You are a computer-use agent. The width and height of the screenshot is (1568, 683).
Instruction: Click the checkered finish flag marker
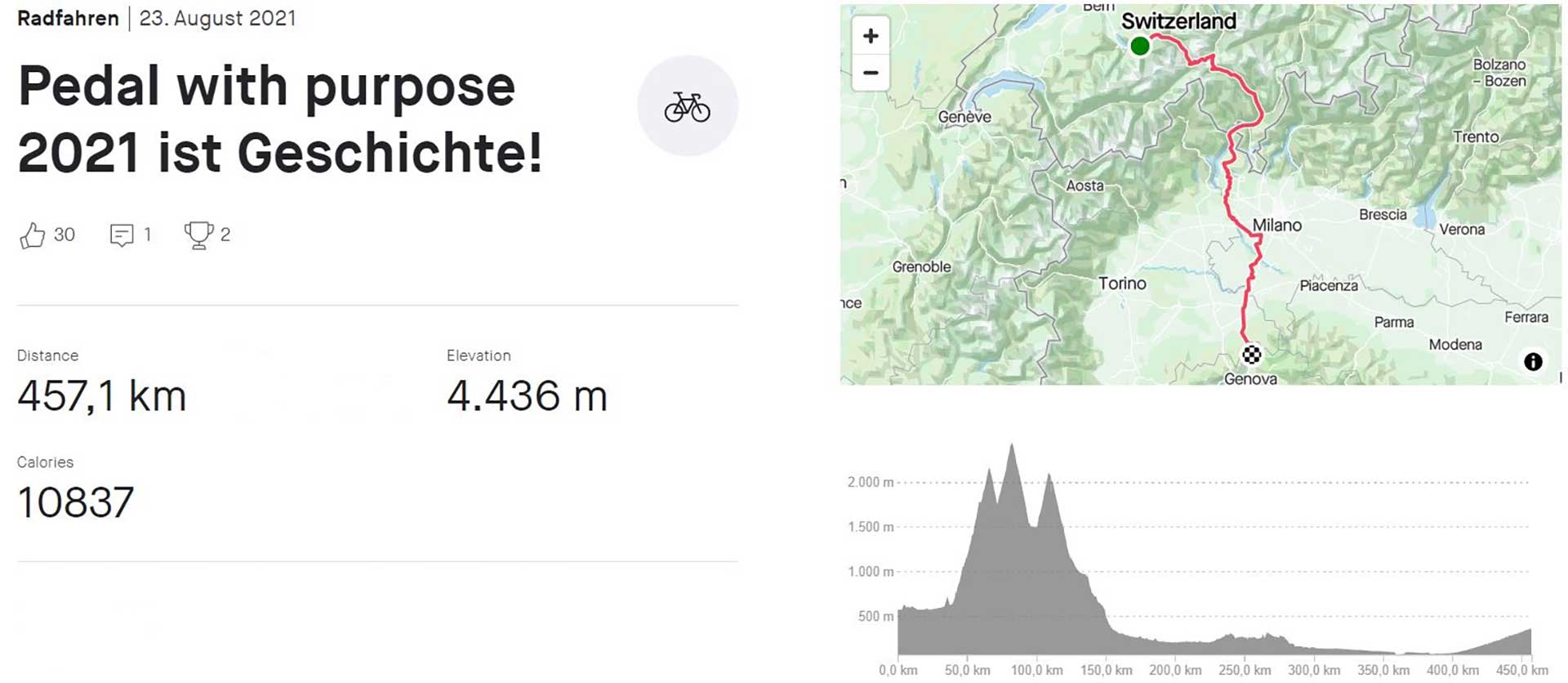[1251, 355]
